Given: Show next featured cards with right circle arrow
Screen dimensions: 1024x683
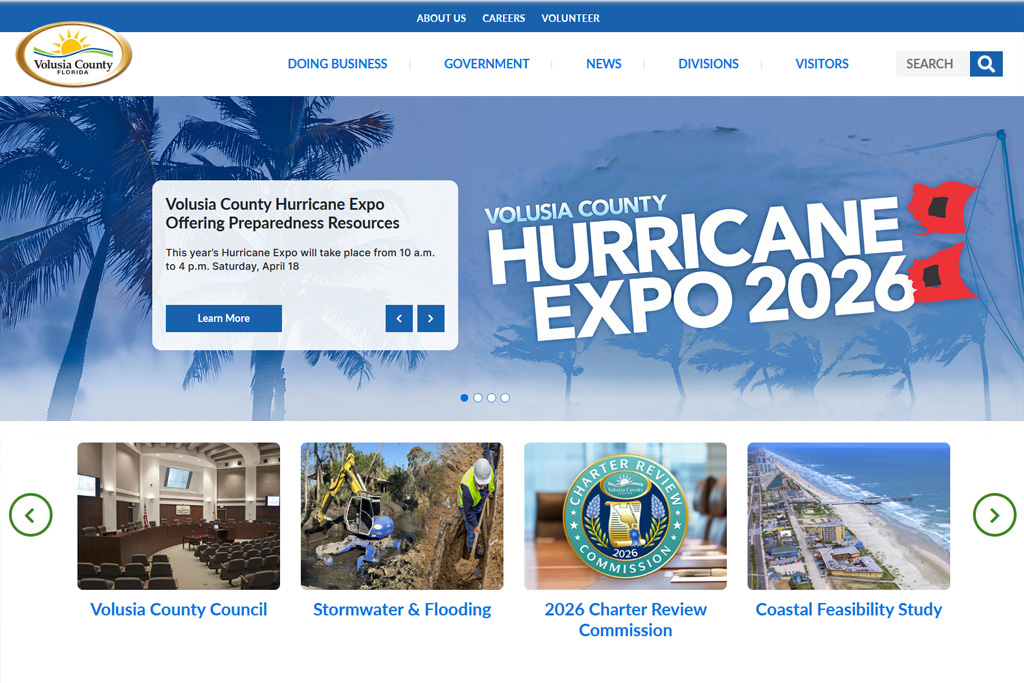Looking at the screenshot, I should coord(994,515).
